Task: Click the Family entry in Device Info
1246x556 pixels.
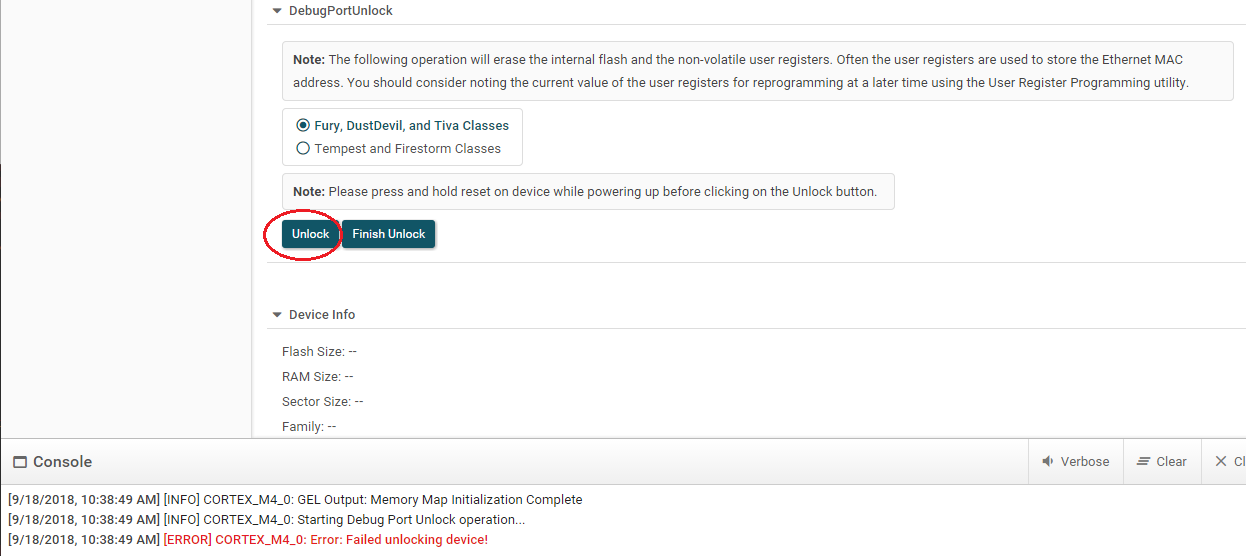Action: (x=309, y=427)
